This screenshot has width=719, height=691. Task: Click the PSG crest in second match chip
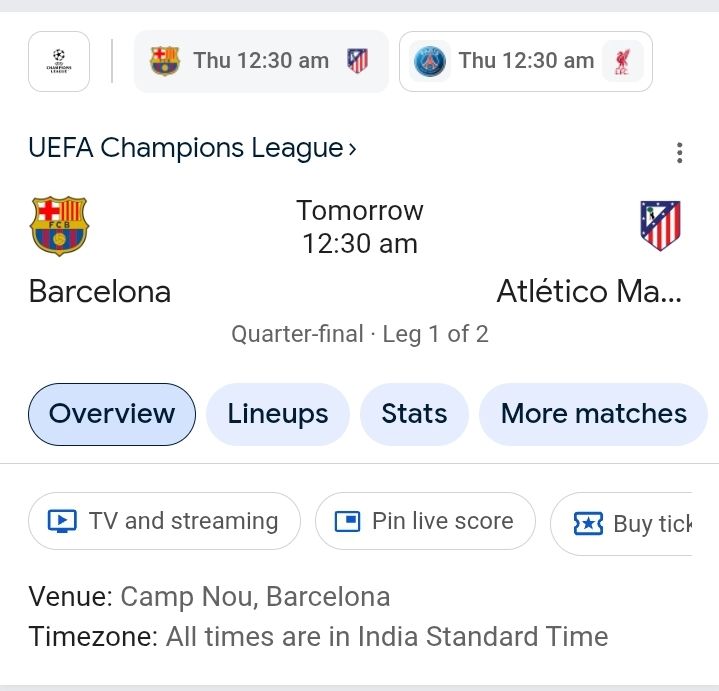[x=430, y=61]
